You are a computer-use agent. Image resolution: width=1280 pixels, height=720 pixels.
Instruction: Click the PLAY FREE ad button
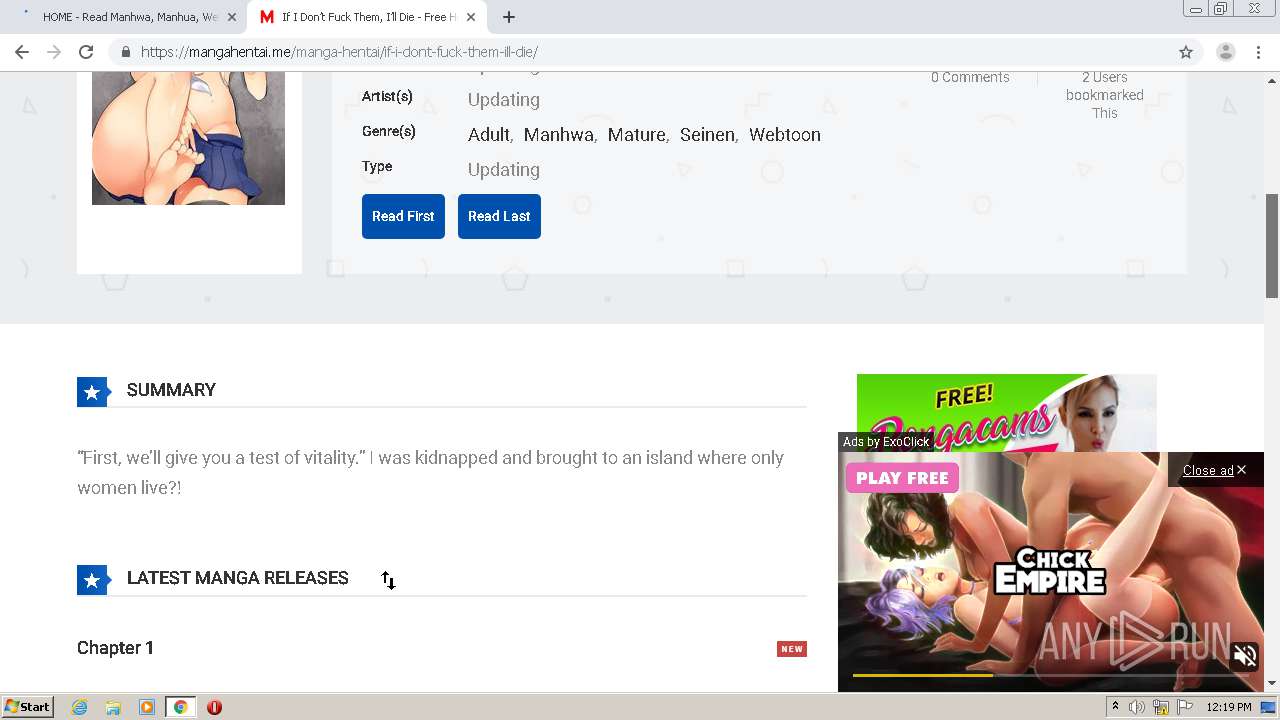902,478
